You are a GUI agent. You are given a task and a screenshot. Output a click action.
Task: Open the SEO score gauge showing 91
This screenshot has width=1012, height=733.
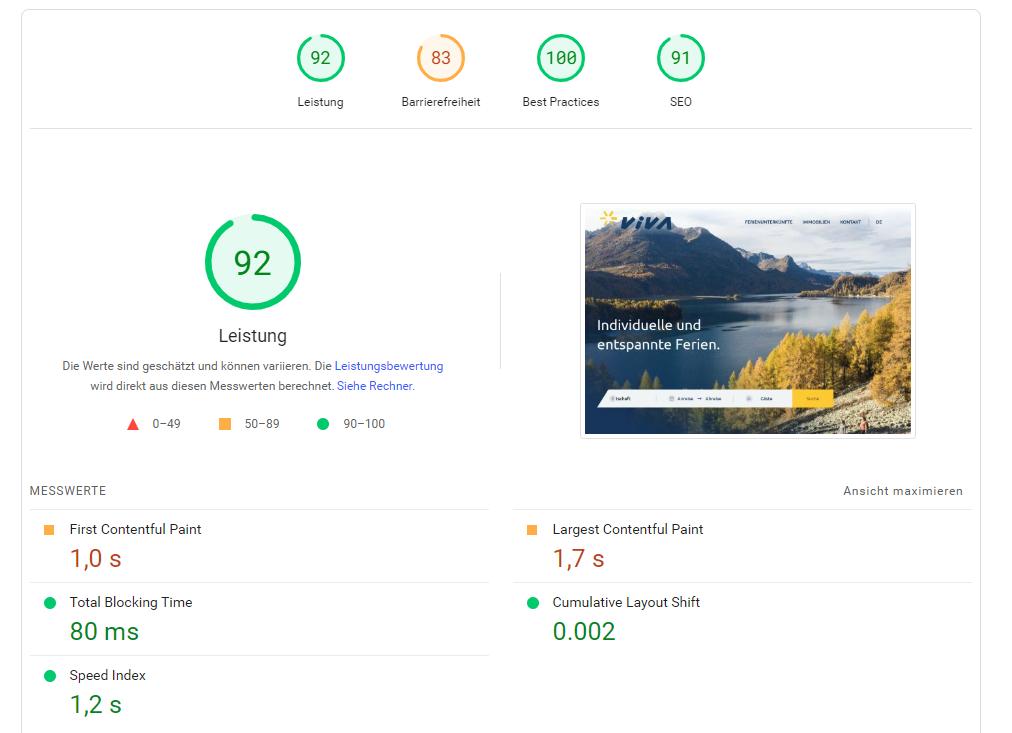(x=680, y=58)
